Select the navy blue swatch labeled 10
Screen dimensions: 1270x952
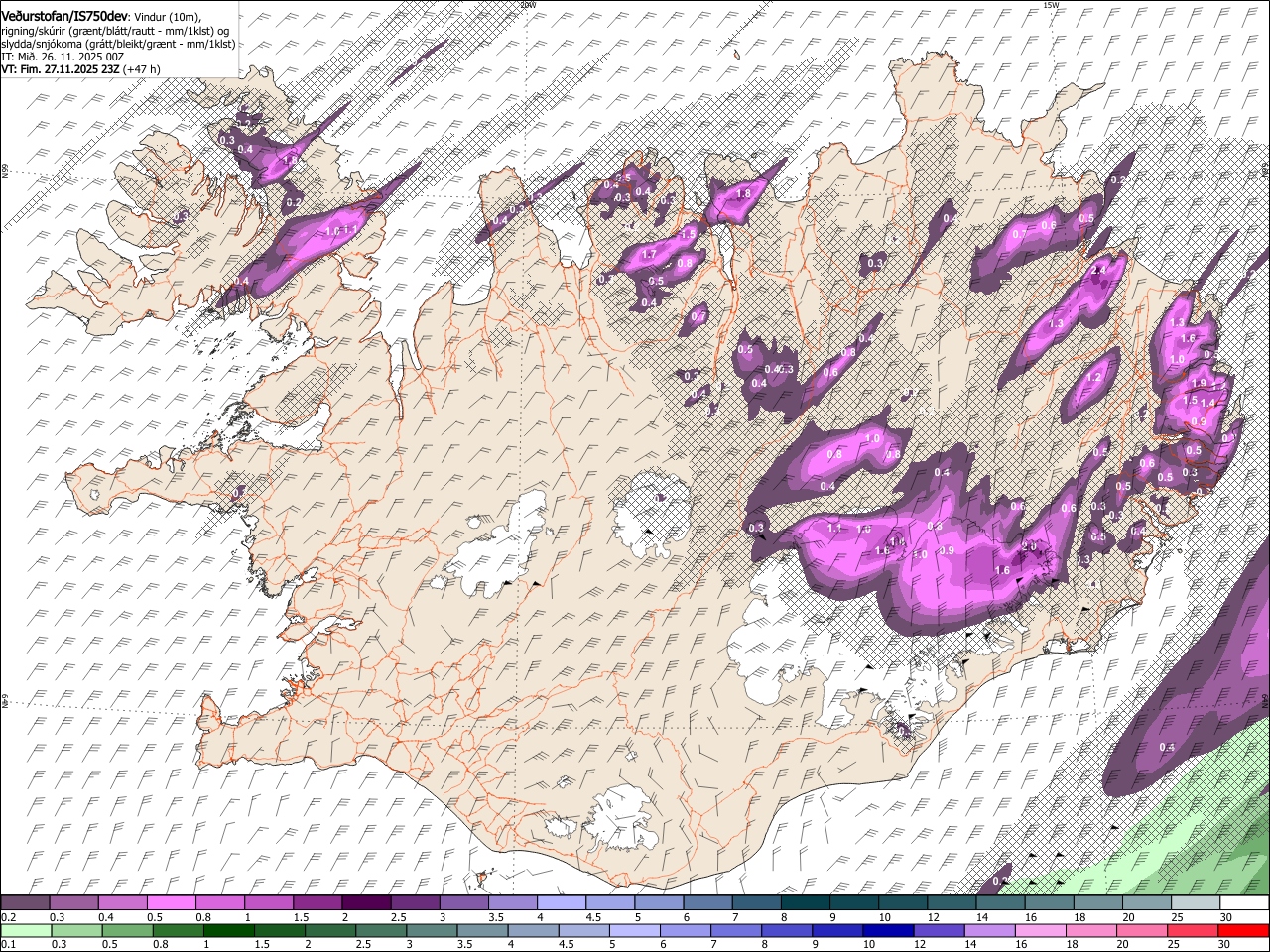point(886,931)
